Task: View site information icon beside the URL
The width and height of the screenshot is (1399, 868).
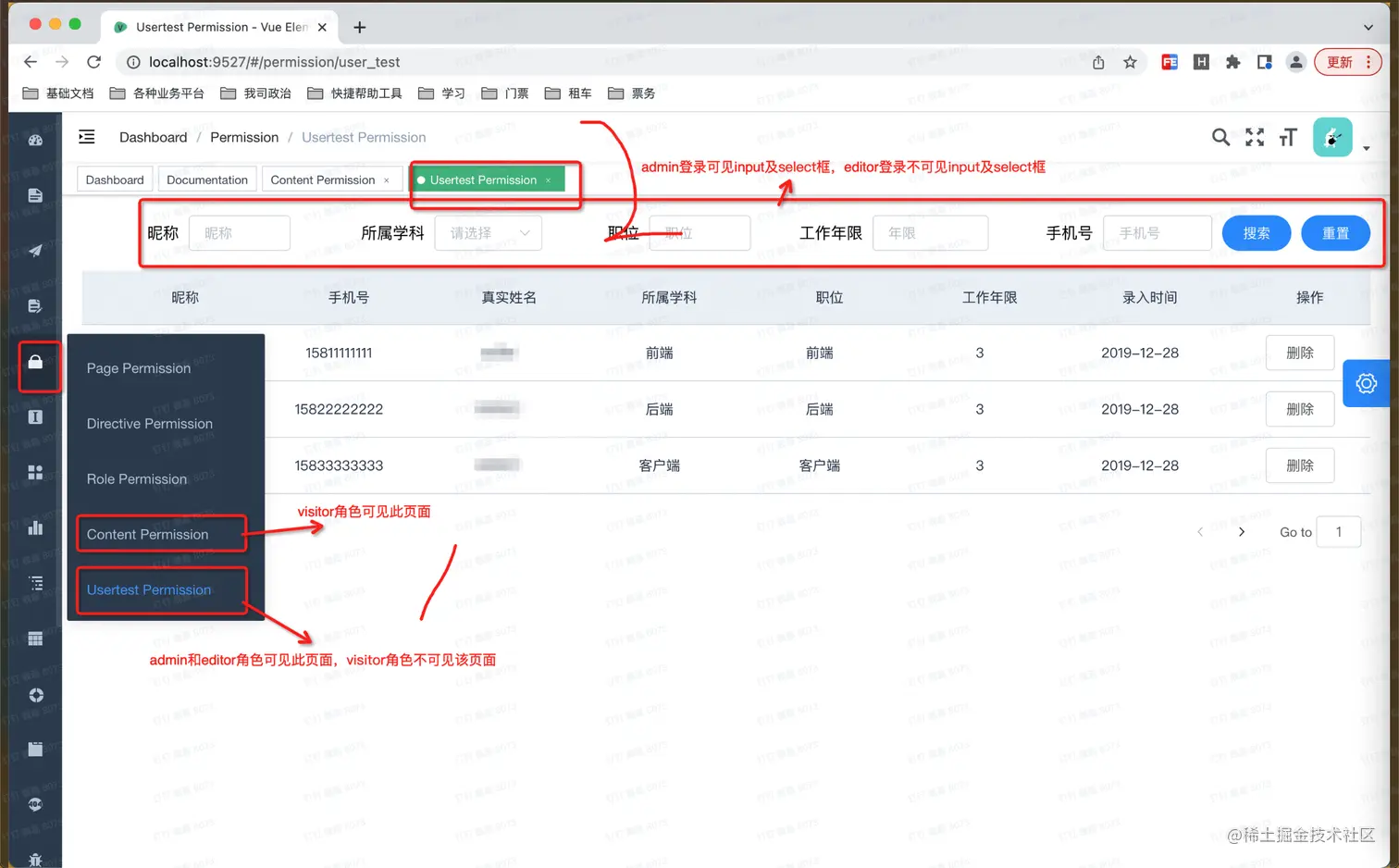Action: 133,62
